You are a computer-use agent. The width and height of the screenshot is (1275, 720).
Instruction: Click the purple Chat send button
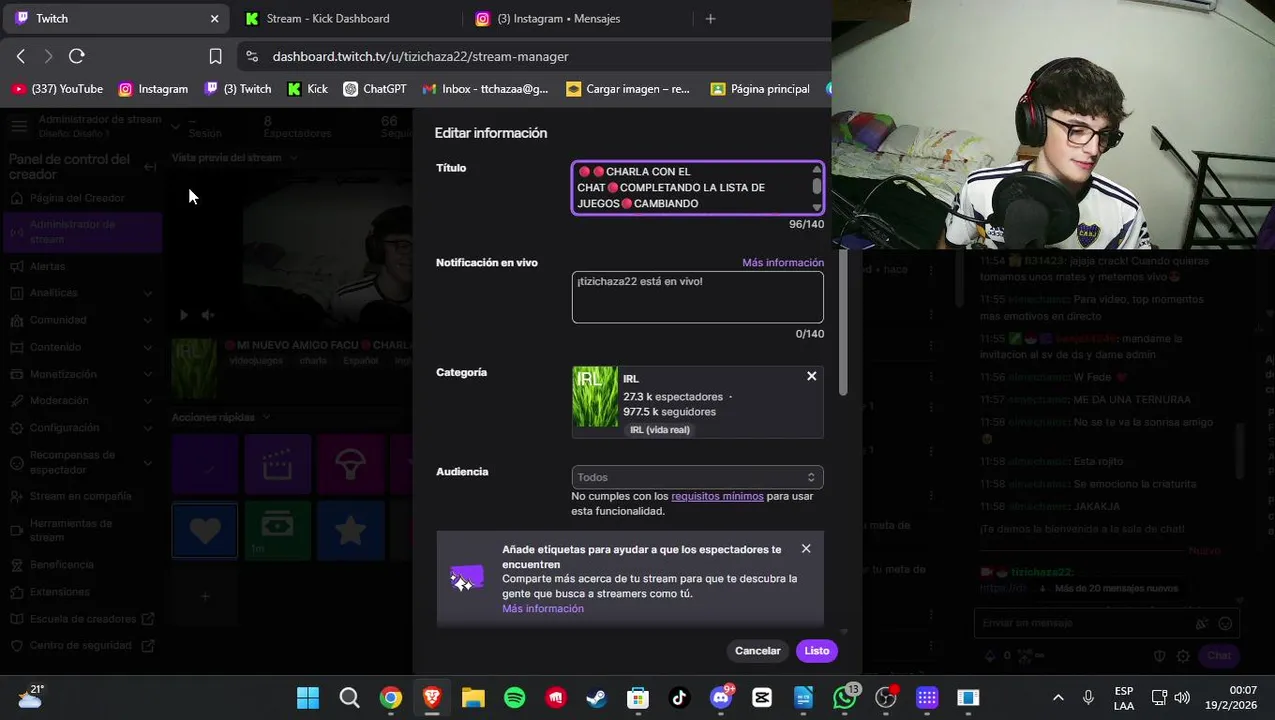click(1219, 656)
